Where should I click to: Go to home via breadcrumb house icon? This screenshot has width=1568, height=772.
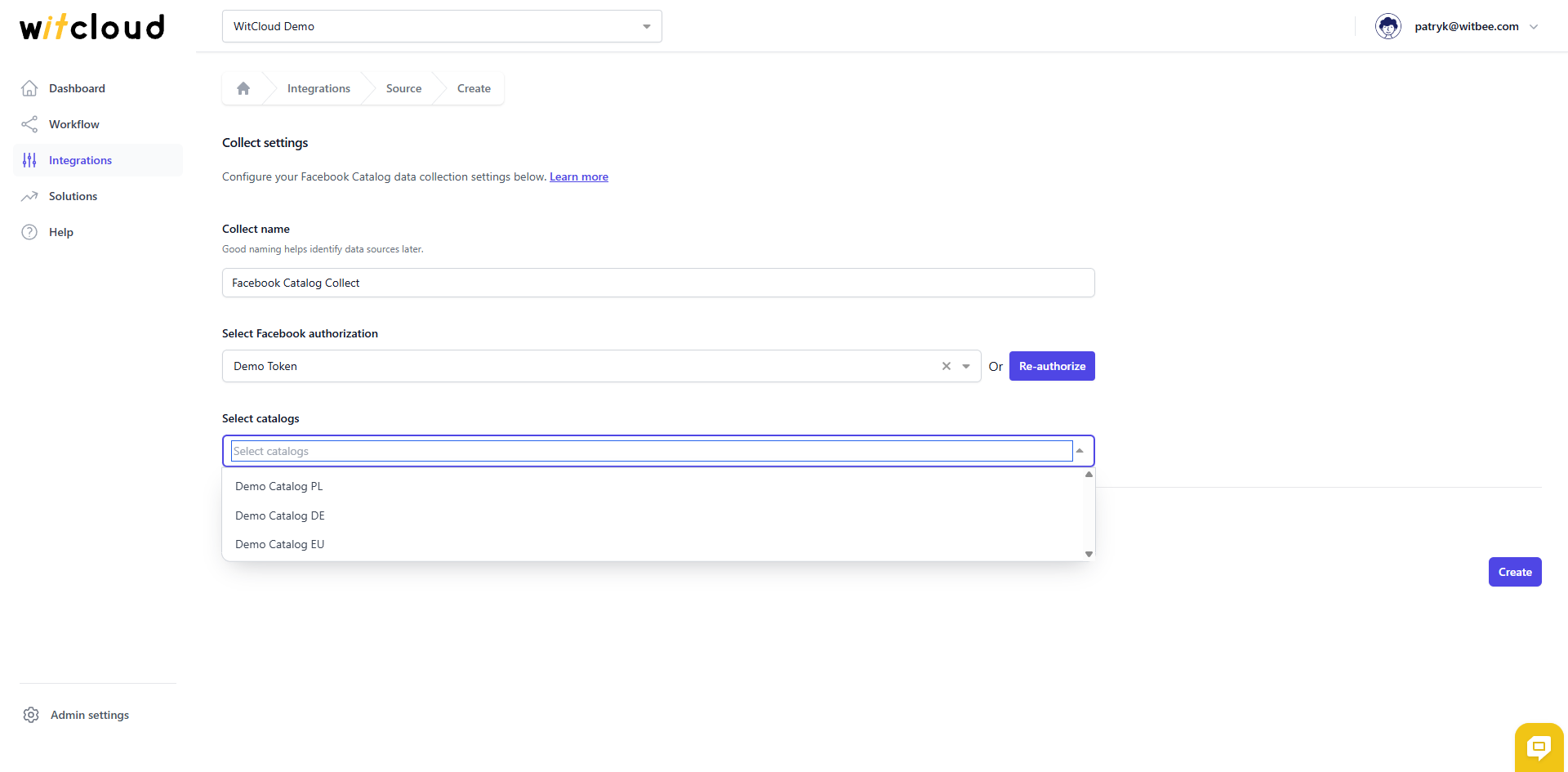pos(243,88)
